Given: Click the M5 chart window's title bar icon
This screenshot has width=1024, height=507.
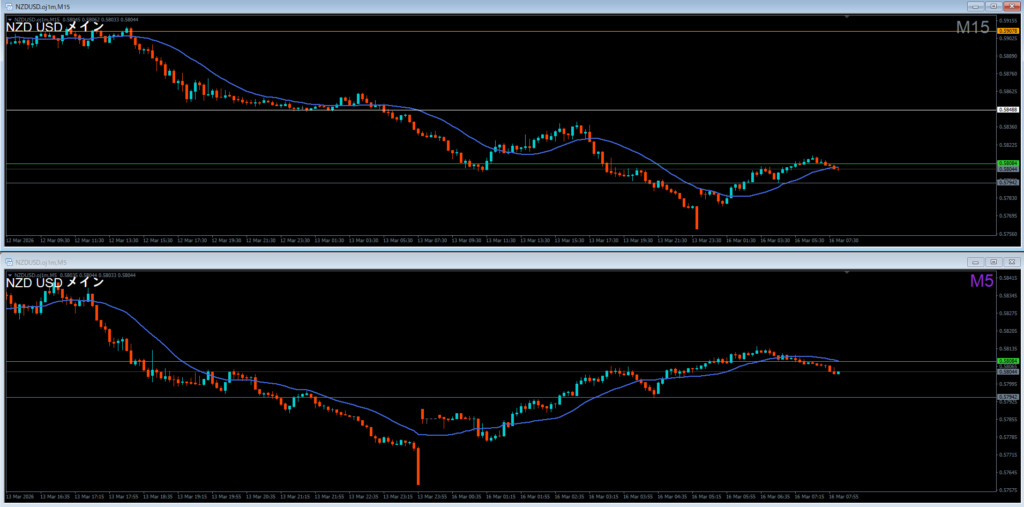Looking at the screenshot, I should pyautogui.click(x=7, y=262).
